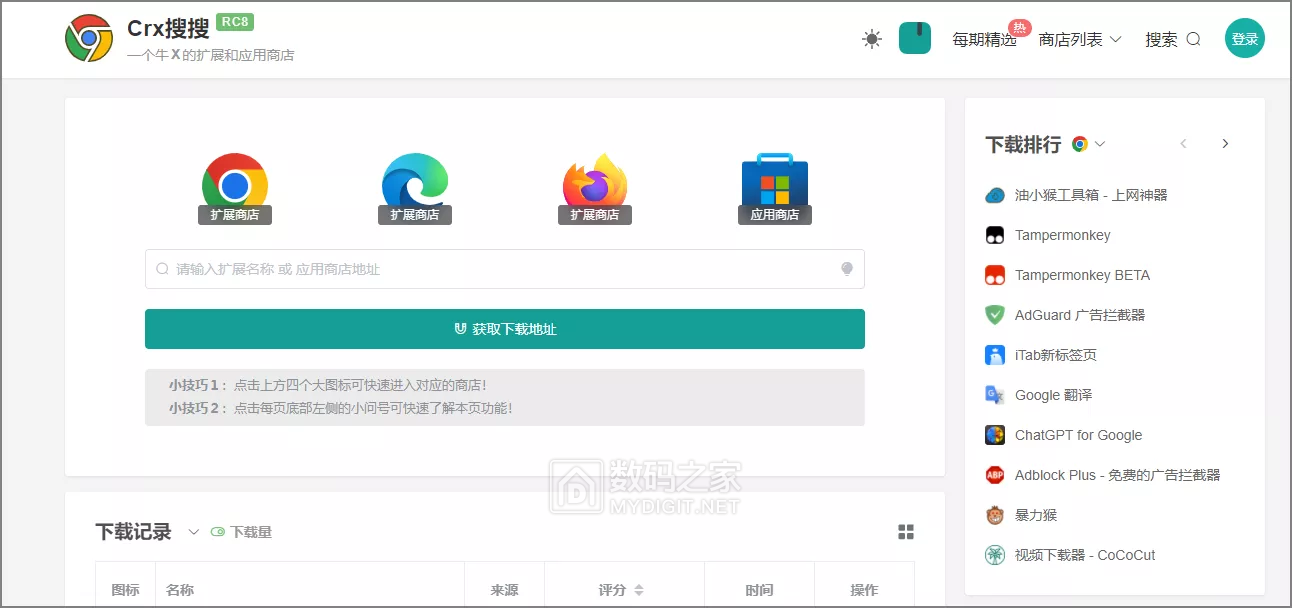Open the Chrome extension store icon
Image resolution: width=1292 pixels, height=608 pixels.
(x=235, y=186)
